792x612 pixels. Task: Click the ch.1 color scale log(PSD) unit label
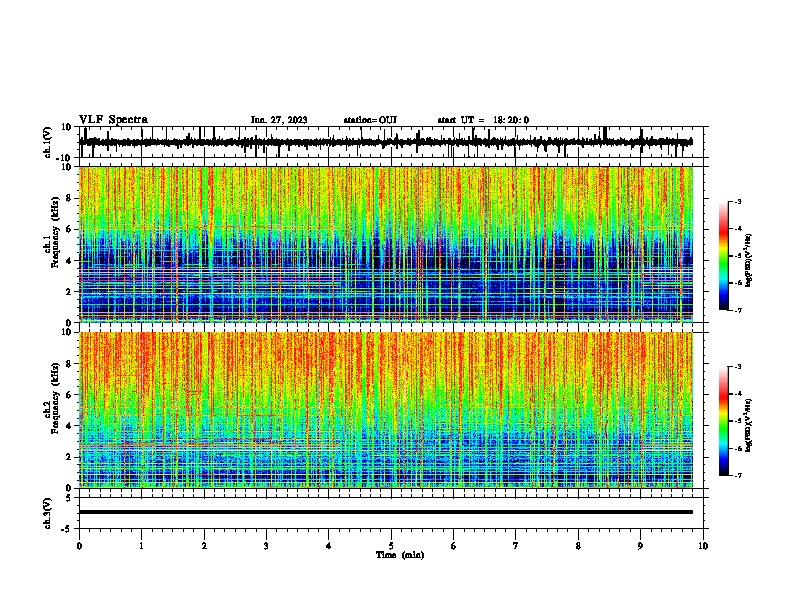(x=748, y=260)
